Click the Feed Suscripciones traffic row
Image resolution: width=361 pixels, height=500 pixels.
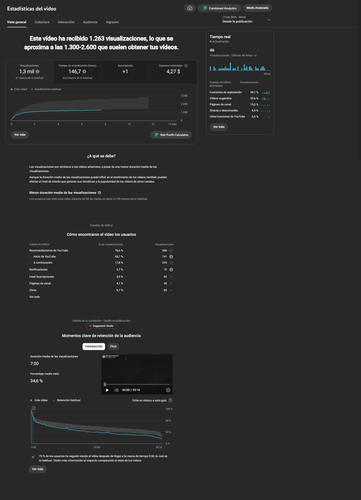[101, 277]
